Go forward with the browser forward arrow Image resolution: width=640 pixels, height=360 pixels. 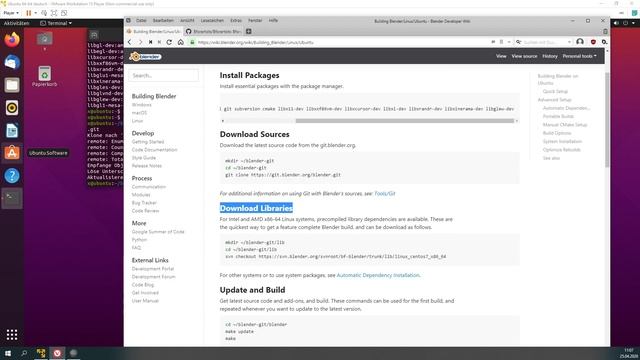tap(140, 42)
